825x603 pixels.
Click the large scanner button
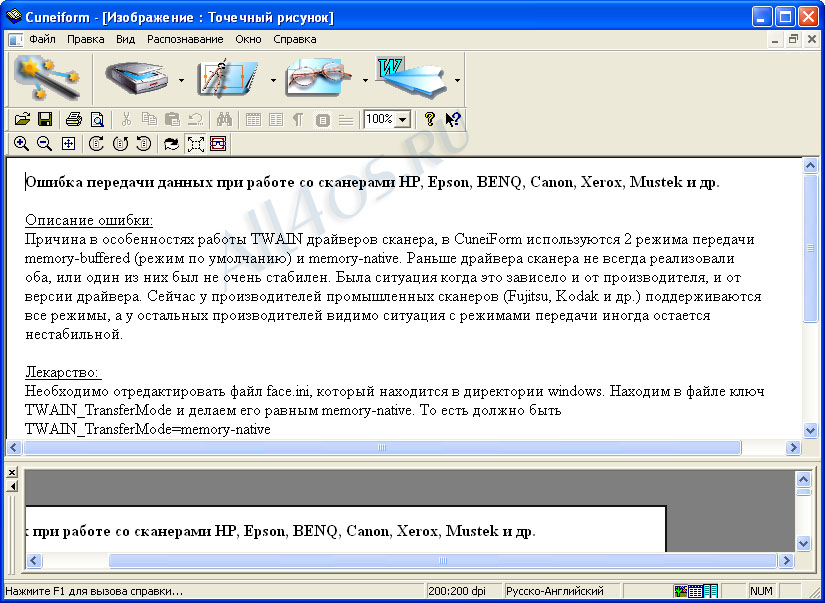136,79
